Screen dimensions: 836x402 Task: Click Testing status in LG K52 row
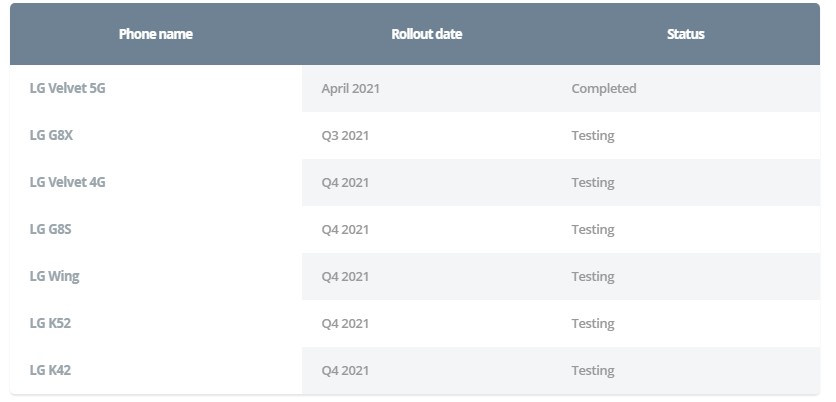click(x=592, y=323)
